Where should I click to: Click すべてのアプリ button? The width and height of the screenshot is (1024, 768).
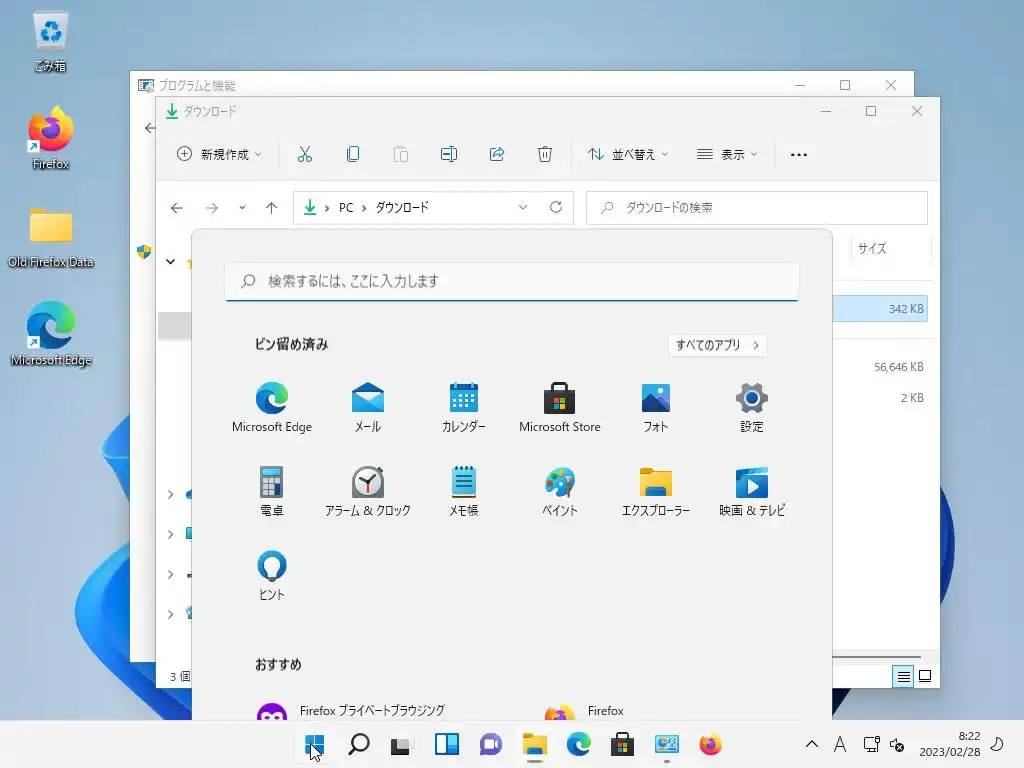(x=717, y=345)
